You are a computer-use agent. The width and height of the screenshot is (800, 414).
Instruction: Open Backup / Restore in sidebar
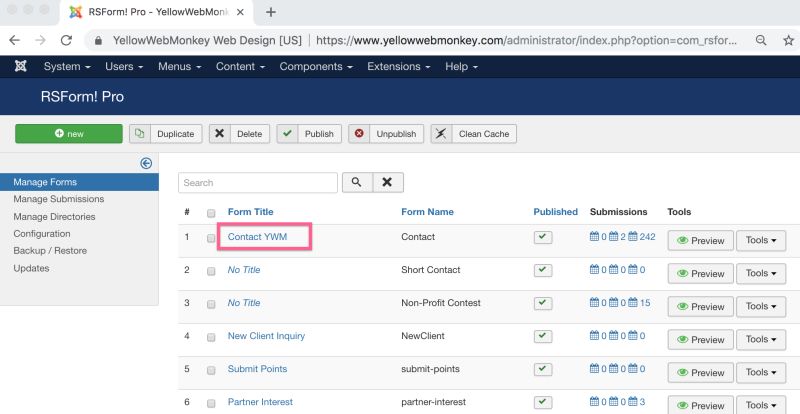tap(50, 251)
